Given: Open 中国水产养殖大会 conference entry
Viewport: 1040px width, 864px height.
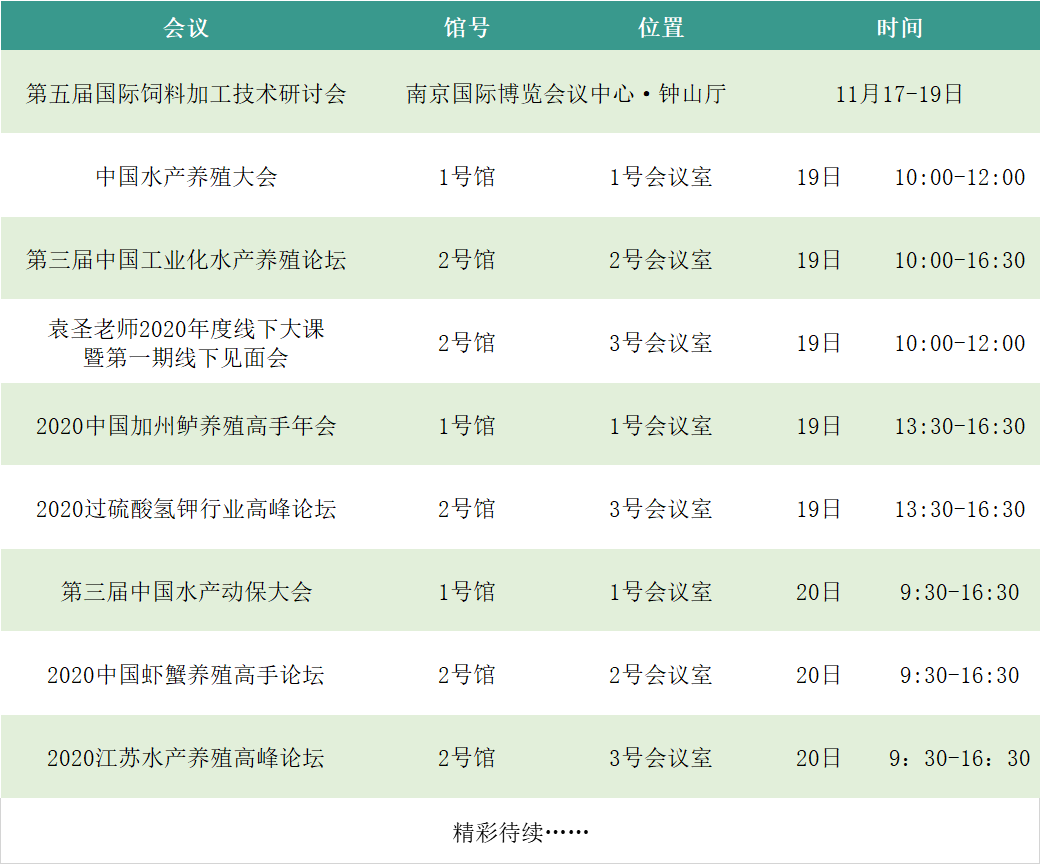Looking at the screenshot, I should point(186,178).
